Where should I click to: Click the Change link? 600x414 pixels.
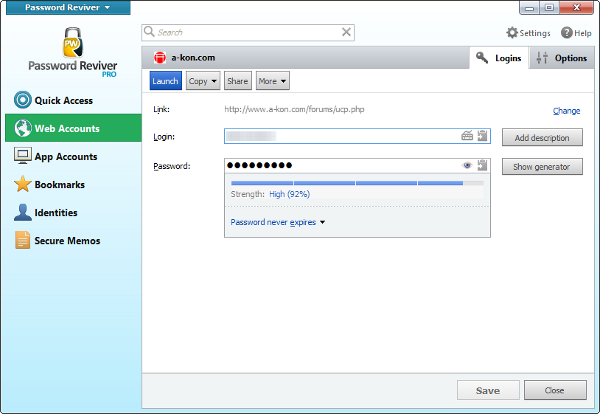(x=566, y=111)
